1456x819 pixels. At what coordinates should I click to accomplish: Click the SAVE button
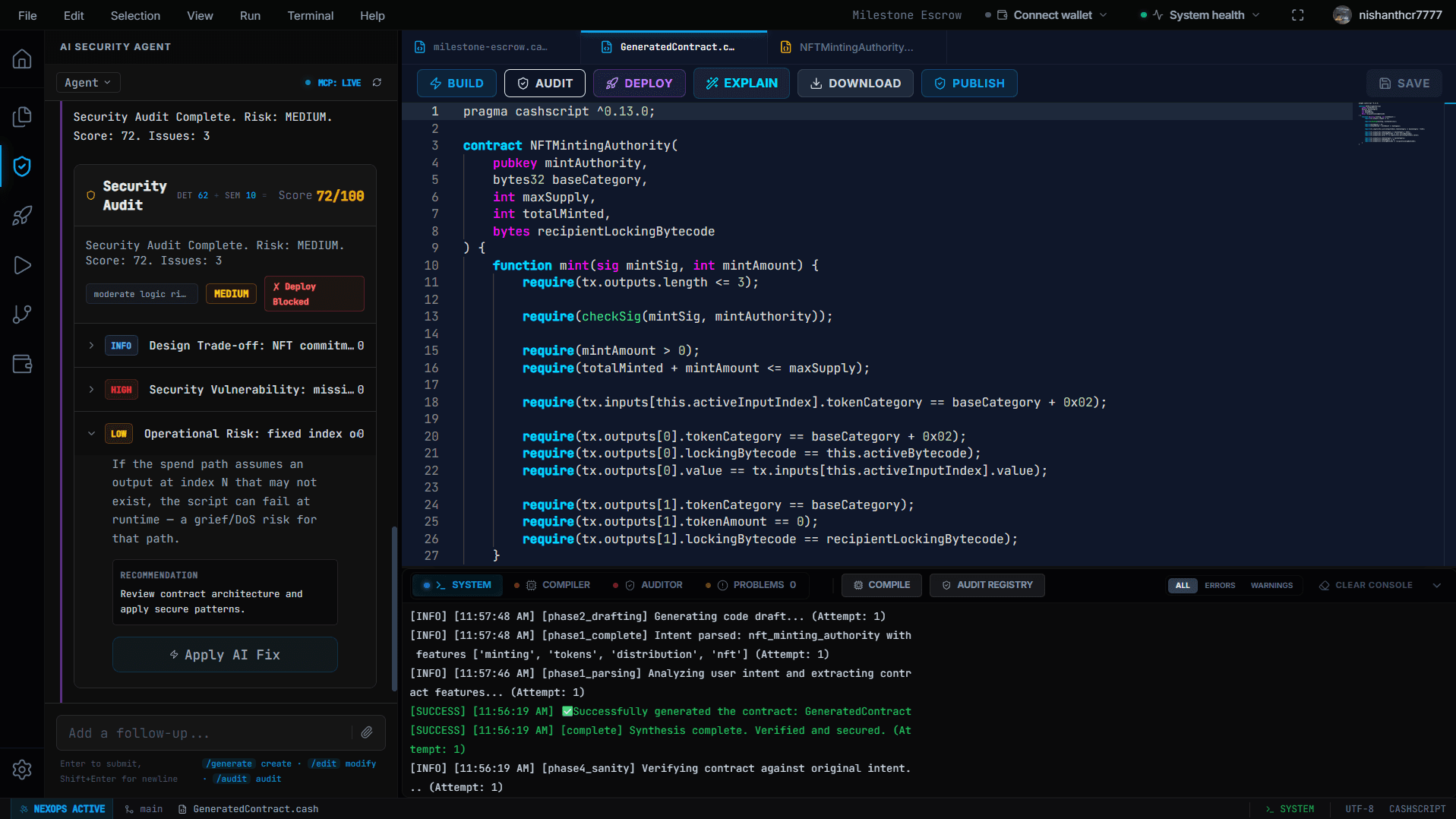(1404, 84)
